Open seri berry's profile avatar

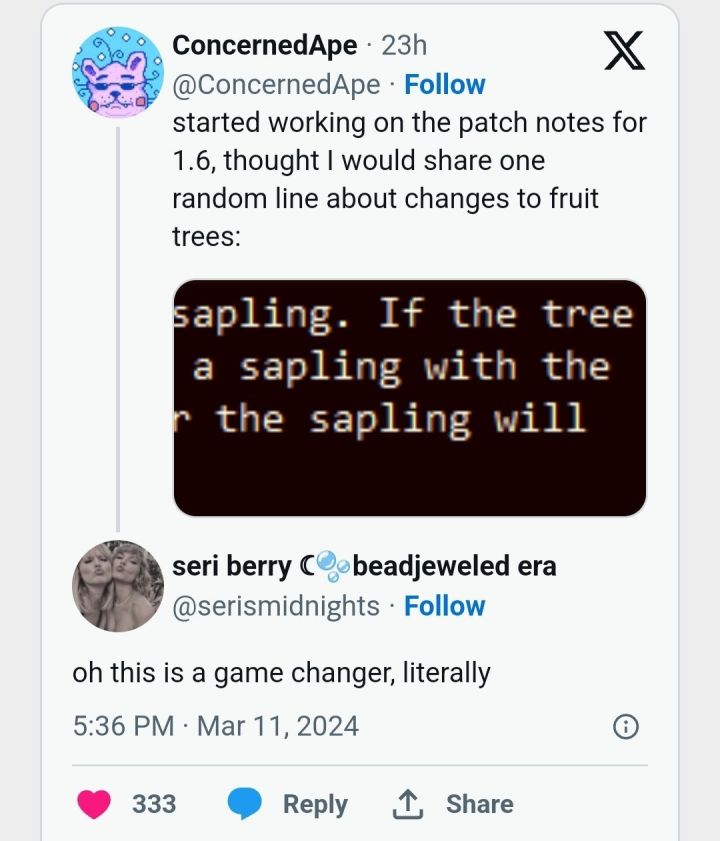[x=118, y=586]
